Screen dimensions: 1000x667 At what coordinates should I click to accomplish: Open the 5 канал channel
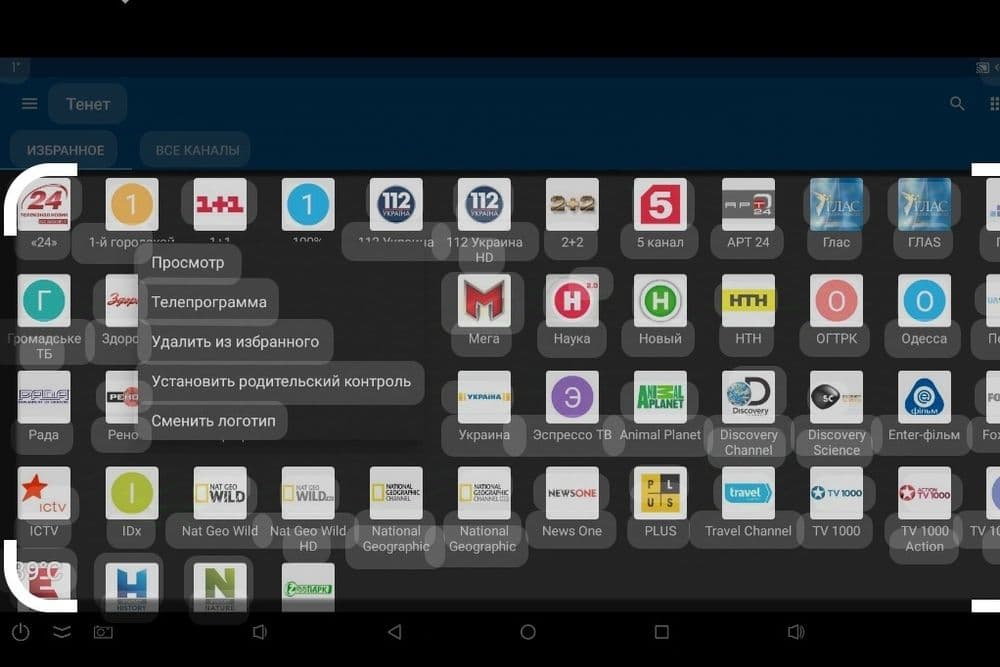pos(660,204)
